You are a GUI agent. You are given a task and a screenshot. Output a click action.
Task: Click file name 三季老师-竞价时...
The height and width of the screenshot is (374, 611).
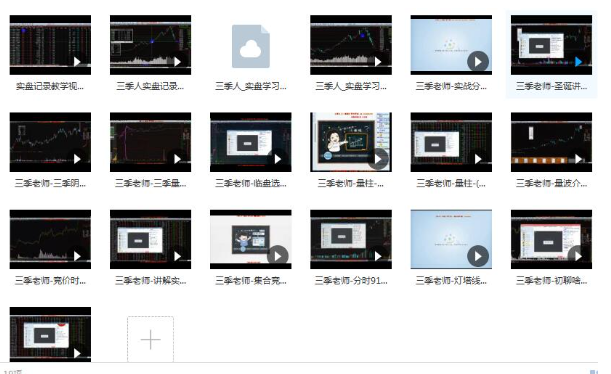50,280
